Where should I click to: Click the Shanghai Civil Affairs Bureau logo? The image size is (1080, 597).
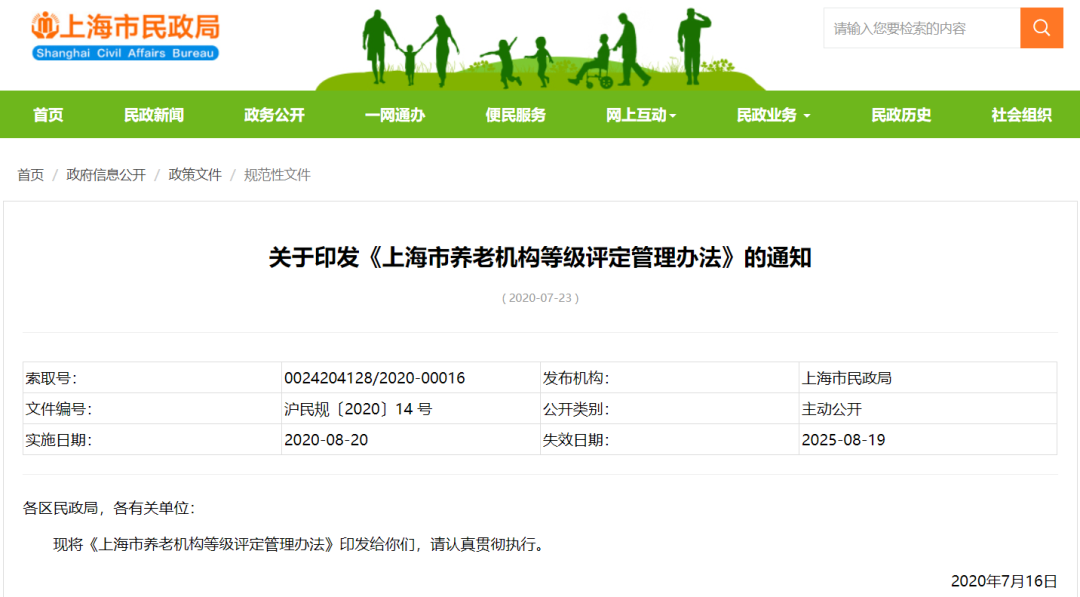(x=125, y=36)
